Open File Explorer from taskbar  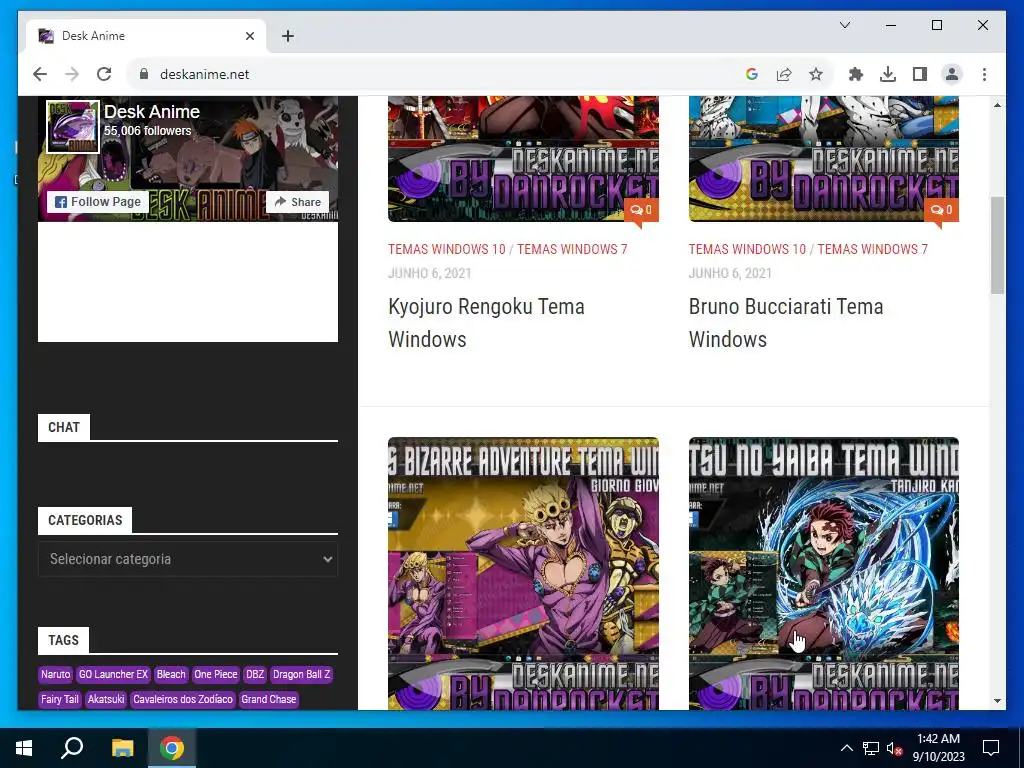point(122,748)
